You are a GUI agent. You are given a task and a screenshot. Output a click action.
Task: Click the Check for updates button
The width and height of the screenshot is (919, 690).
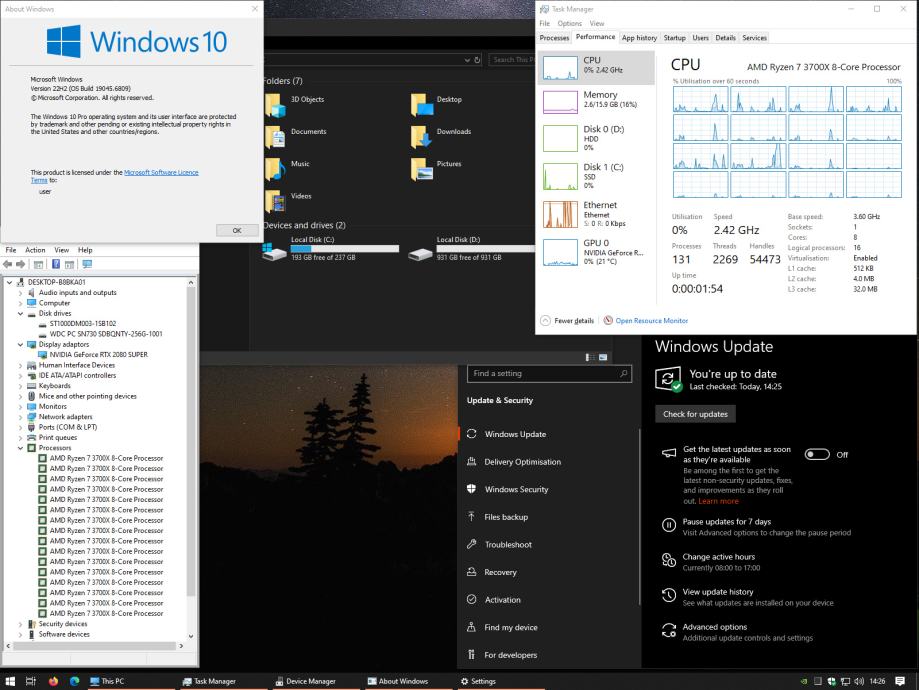coord(694,413)
